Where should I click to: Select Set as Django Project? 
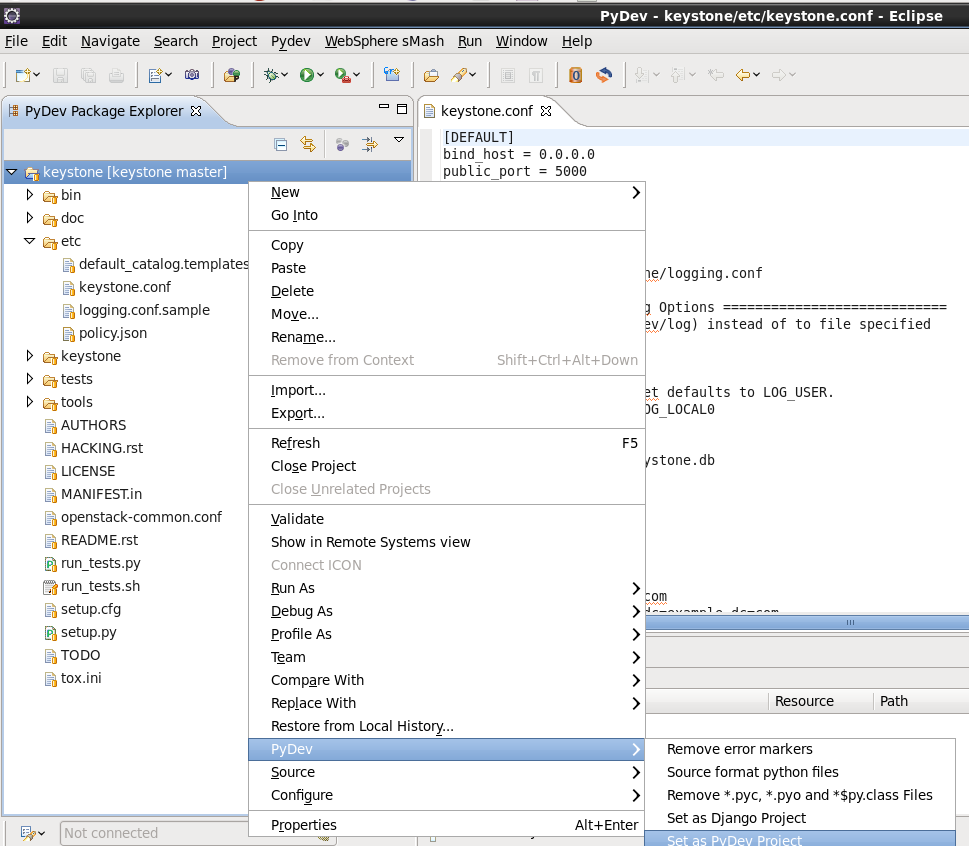(x=736, y=818)
